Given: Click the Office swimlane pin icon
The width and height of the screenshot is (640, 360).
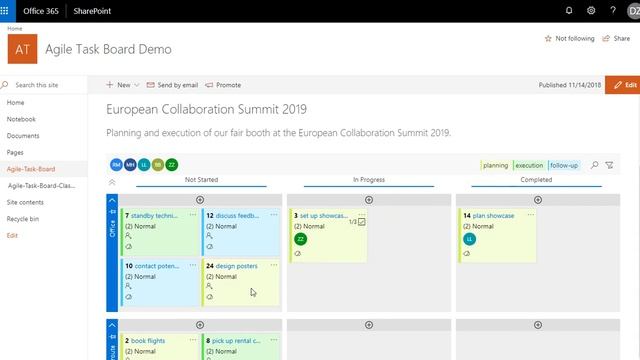Looking at the screenshot, I should (112, 211).
